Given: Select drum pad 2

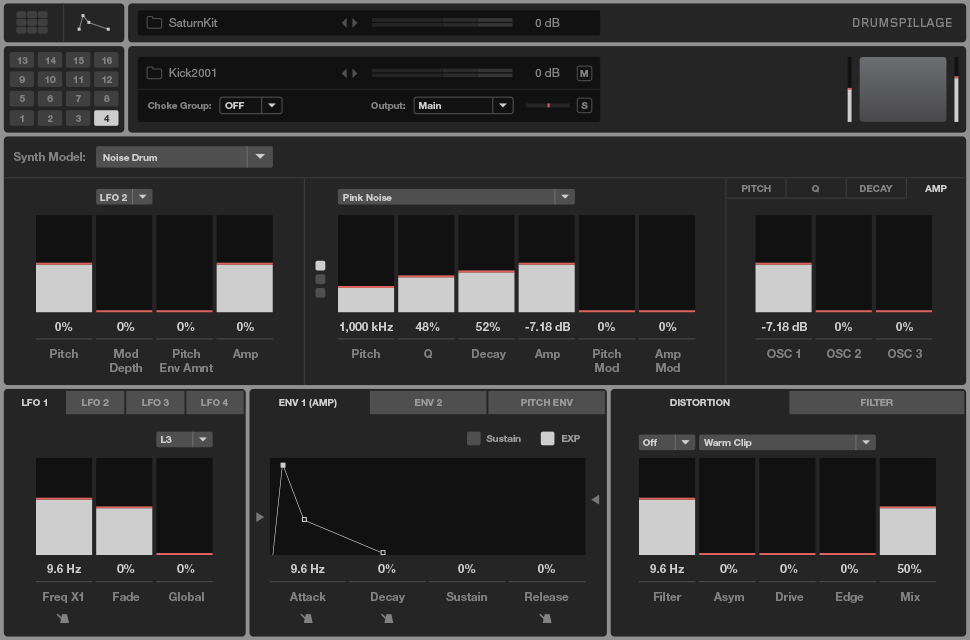Looking at the screenshot, I should pos(50,118).
